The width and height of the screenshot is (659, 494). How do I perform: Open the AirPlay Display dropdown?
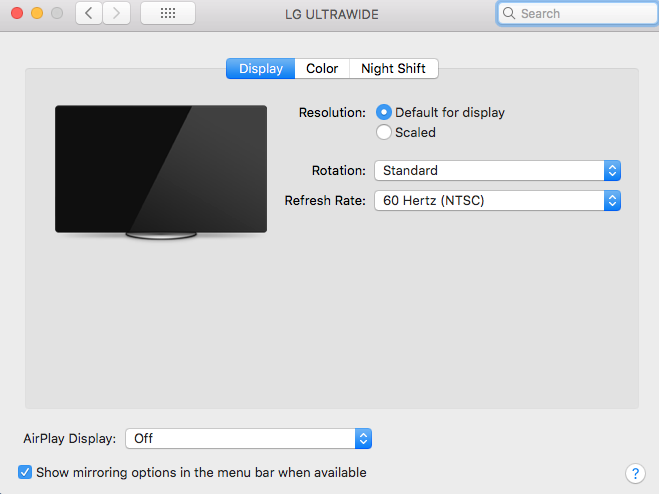click(x=248, y=439)
